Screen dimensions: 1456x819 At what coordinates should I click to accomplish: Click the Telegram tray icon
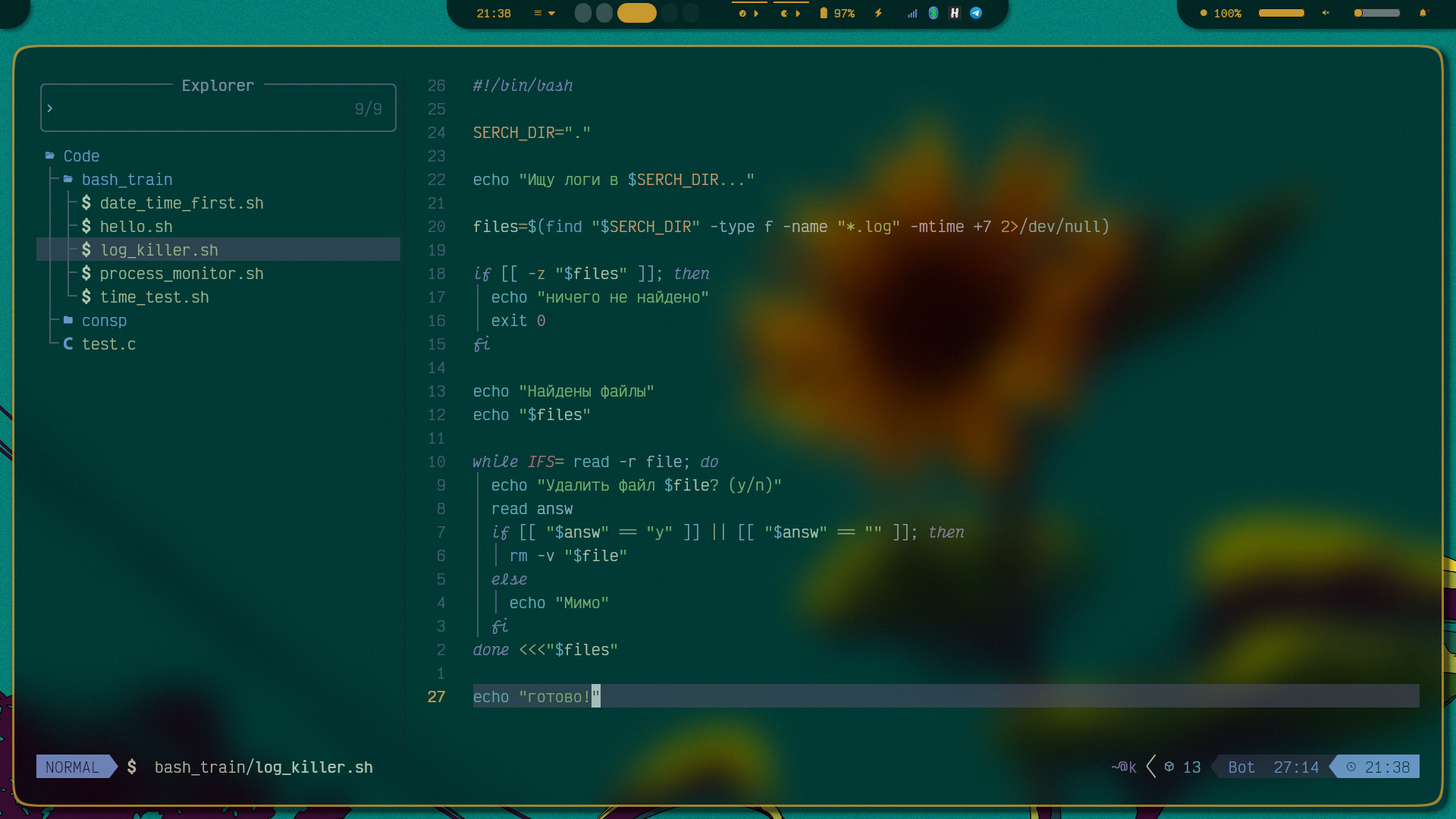(976, 13)
